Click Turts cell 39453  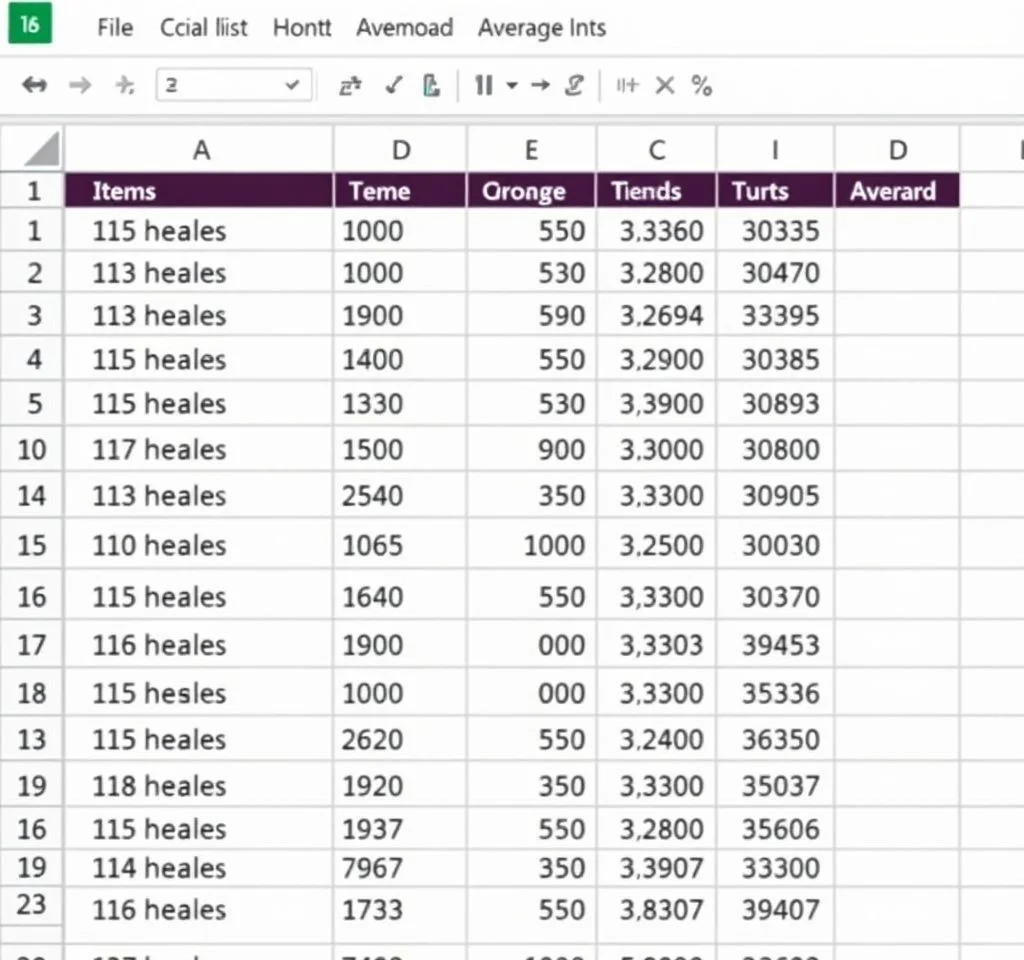point(775,645)
